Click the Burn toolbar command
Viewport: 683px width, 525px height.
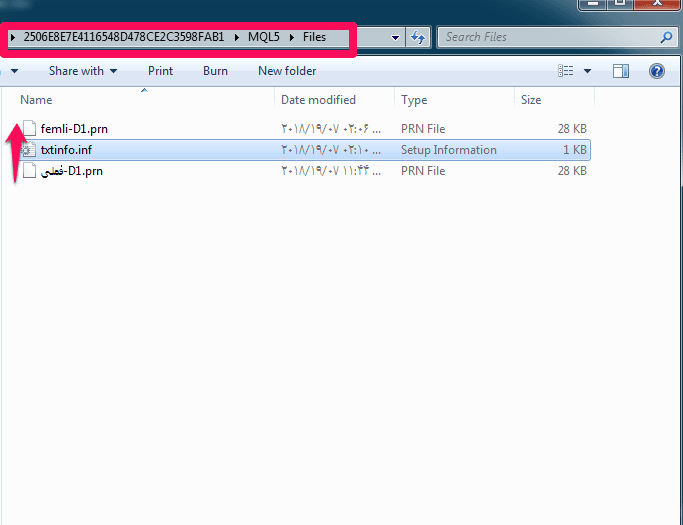coord(215,71)
